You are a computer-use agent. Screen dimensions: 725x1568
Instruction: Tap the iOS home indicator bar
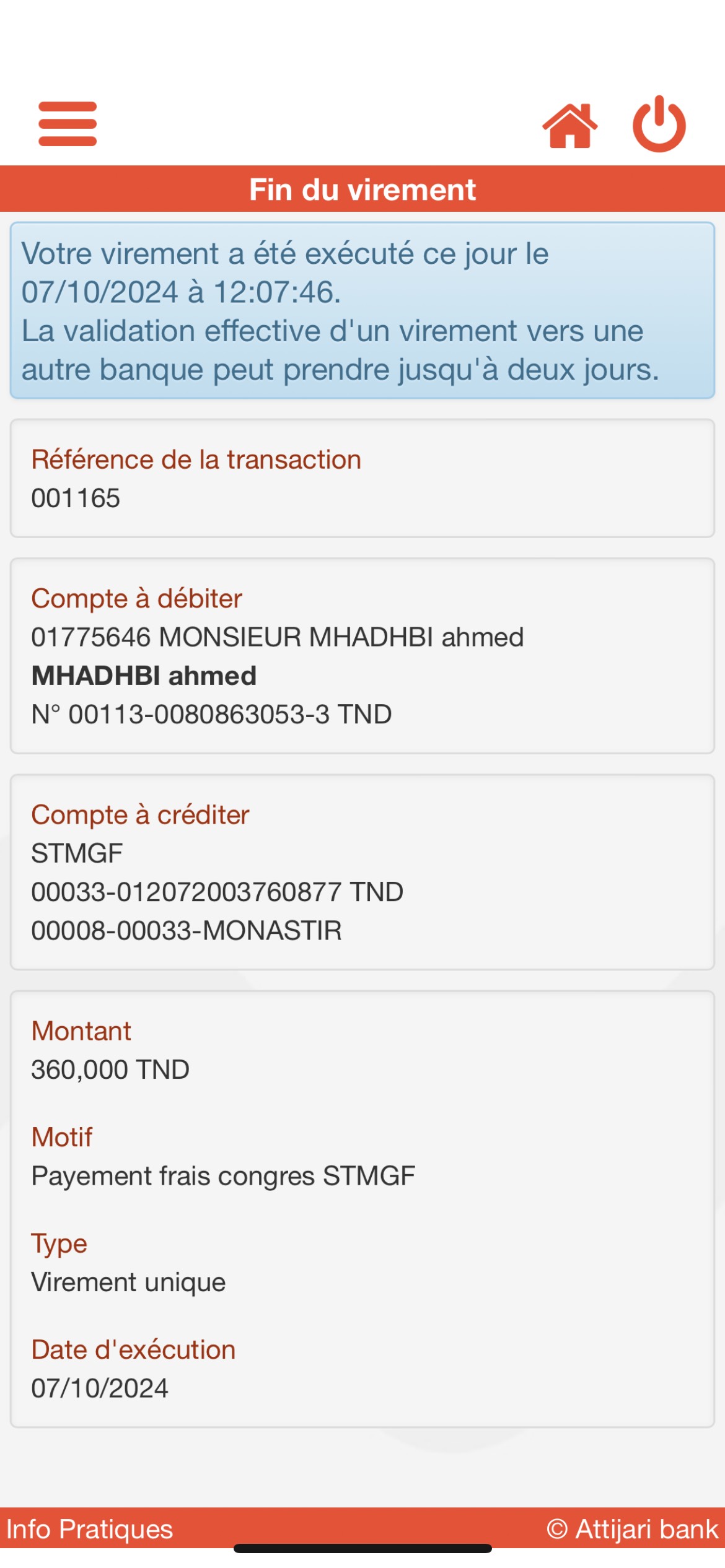[362, 1549]
